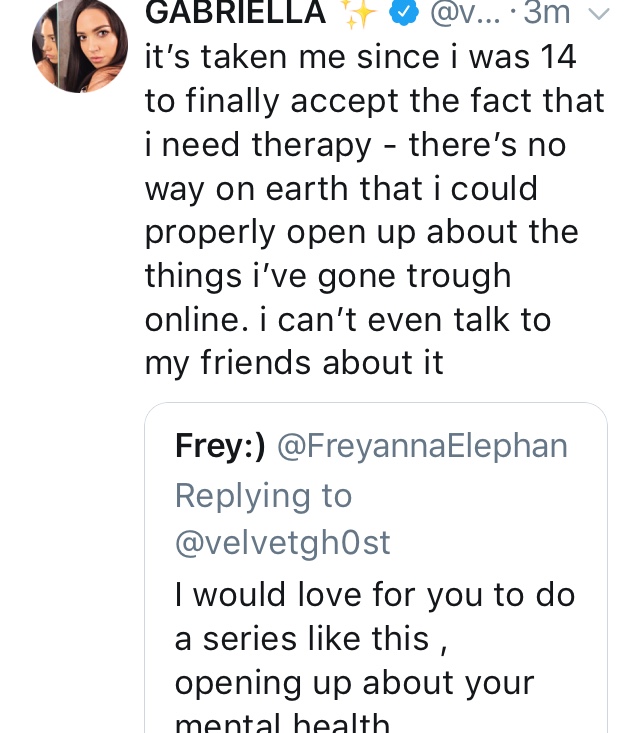Open quoted tweet at "I would love for you"
Screen dimensions: 640x733
(375, 595)
